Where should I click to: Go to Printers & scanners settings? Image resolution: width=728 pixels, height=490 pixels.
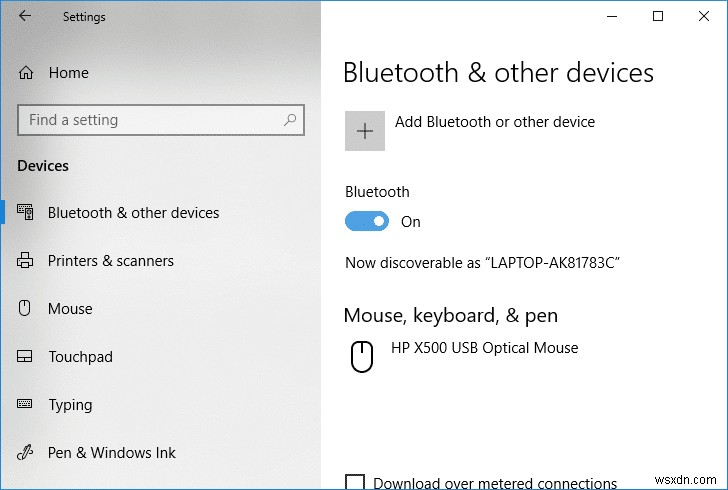pyautogui.click(x=111, y=261)
